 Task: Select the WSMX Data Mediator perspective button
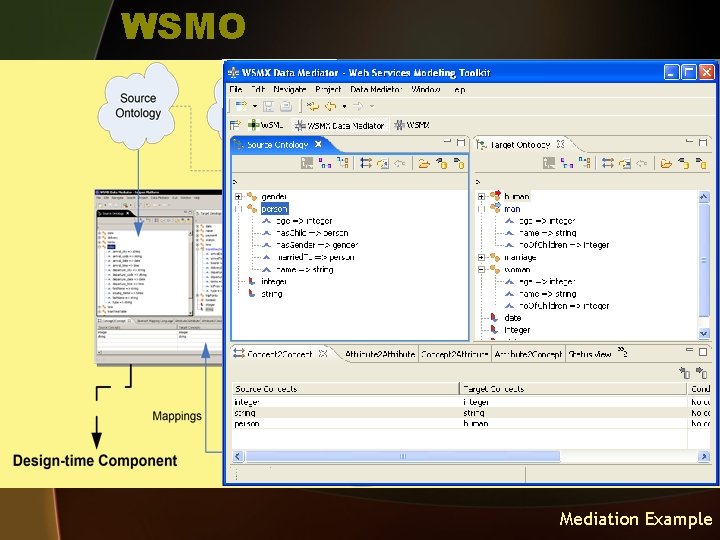point(339,125)
